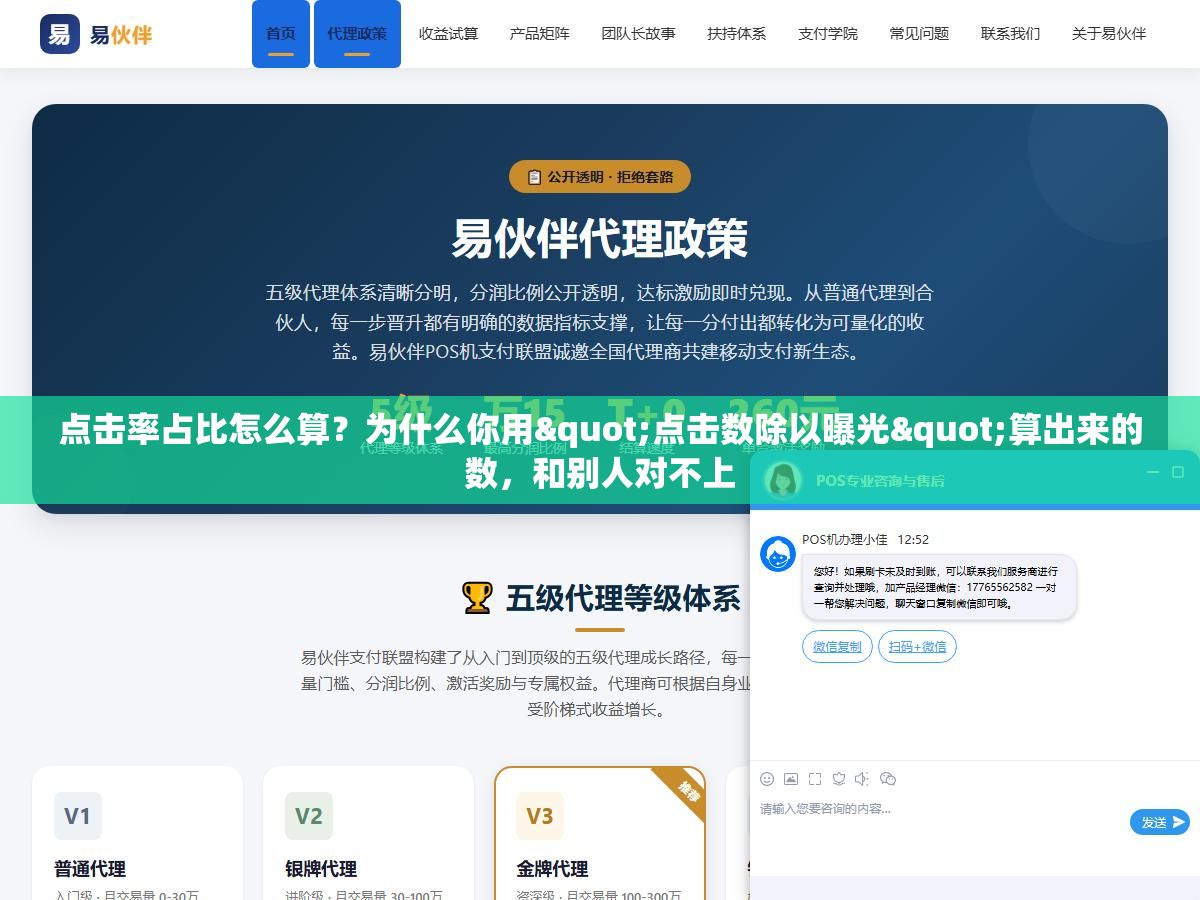1200x900 pixels.
Task: Click the 易伙伴代理政策 hero heading
Action: point(600,238)
